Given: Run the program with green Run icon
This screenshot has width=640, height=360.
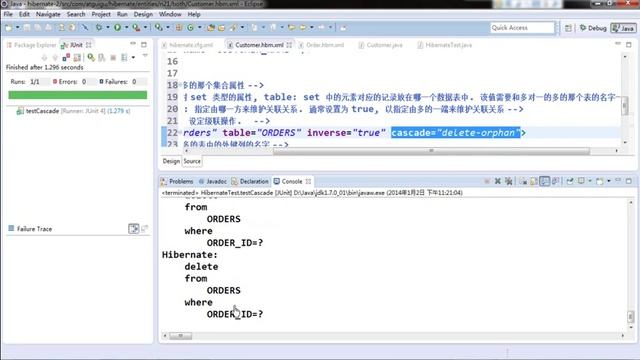Looking at the screenshot, I should [118, 28].
